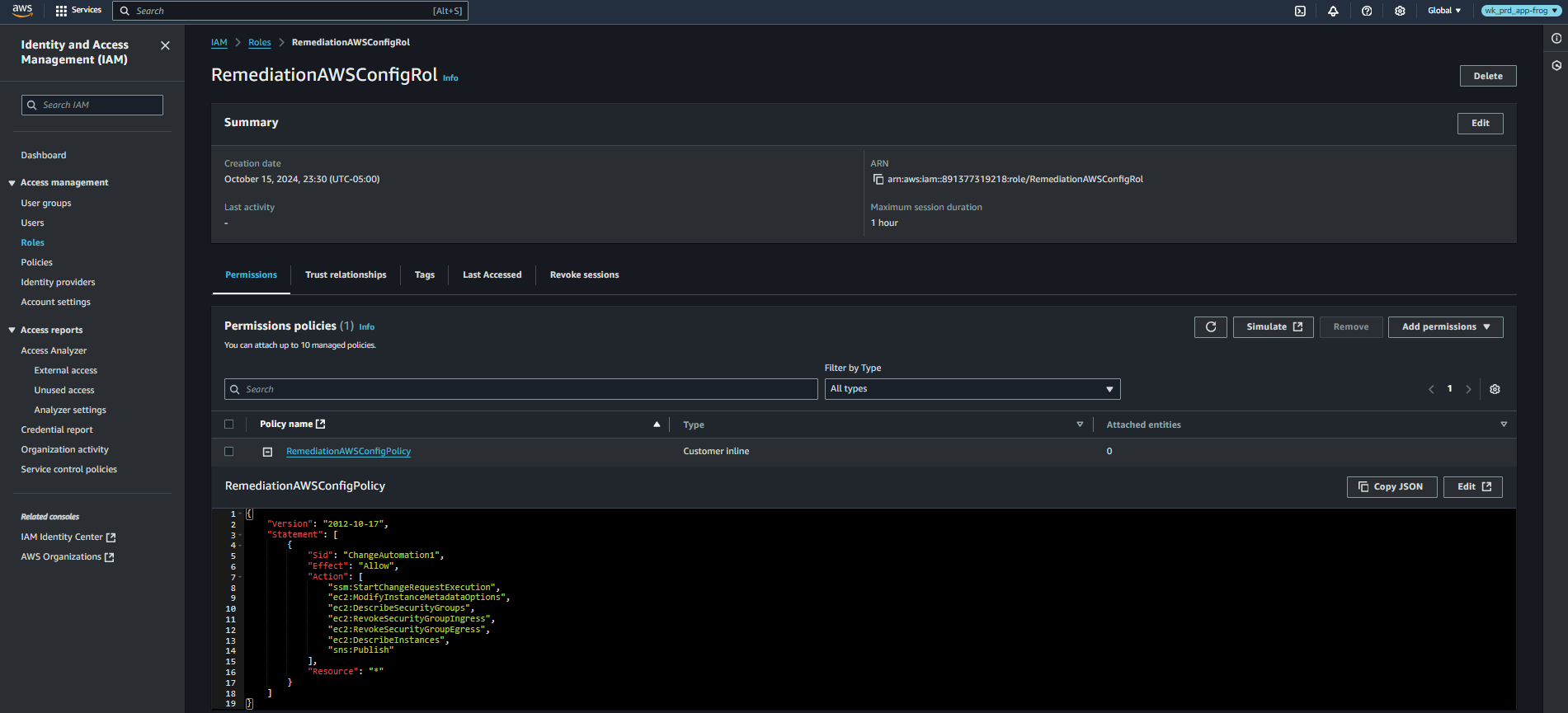Click Copy JSON button
This screenshot has height=713, width=1568.
pos(1392,487)
